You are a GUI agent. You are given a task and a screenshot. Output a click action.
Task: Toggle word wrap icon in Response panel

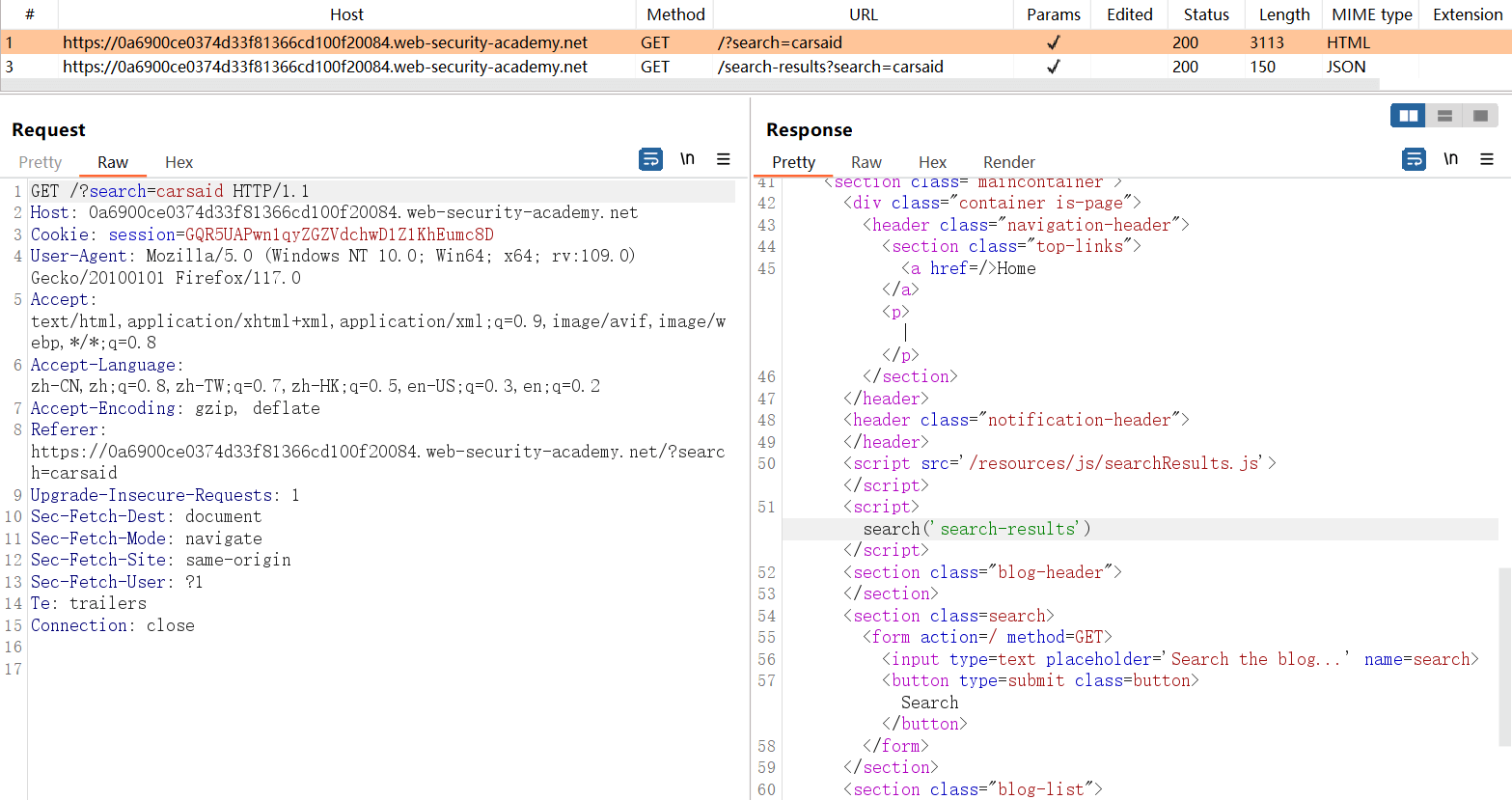tap(1414, 159)
